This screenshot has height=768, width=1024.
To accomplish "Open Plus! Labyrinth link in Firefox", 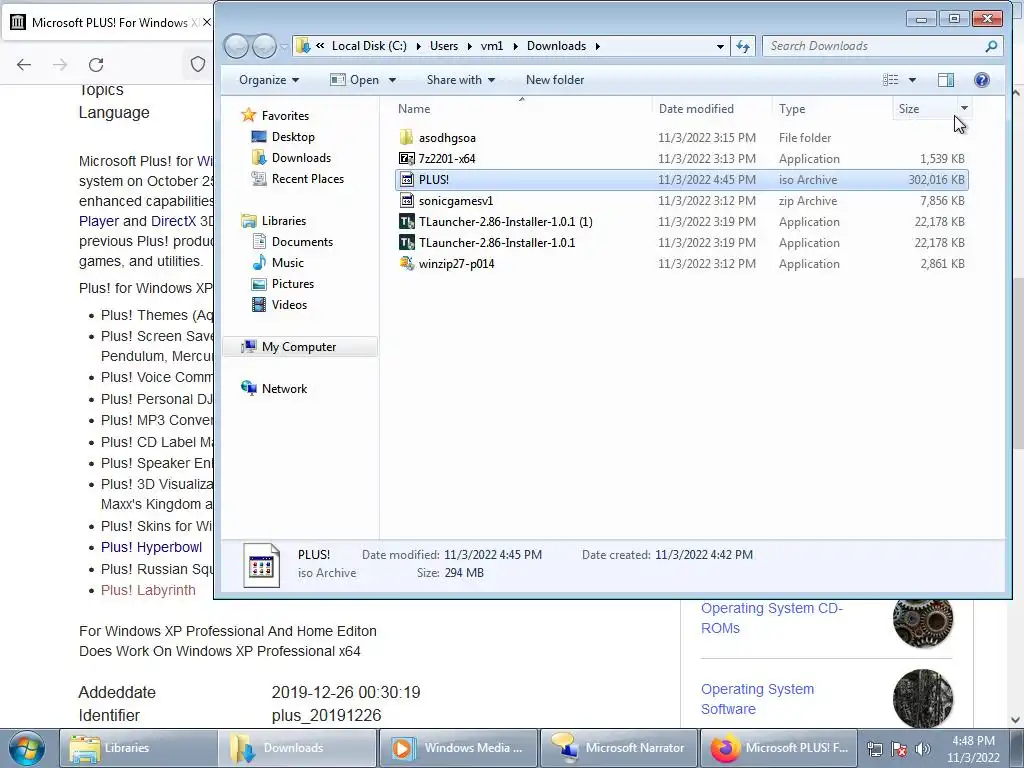I will coord(148,590).
